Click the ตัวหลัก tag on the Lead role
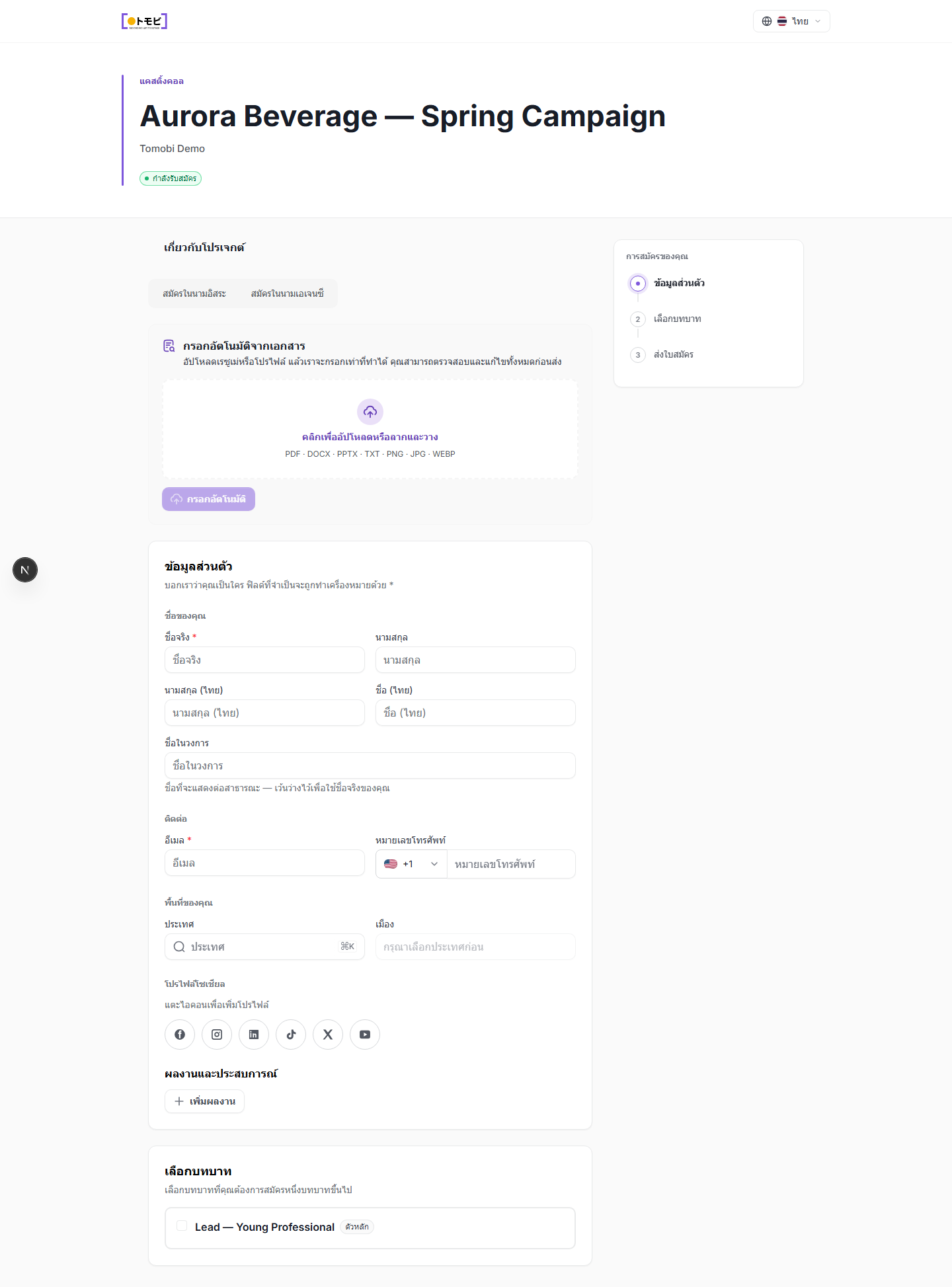 tap(357, 1227)
